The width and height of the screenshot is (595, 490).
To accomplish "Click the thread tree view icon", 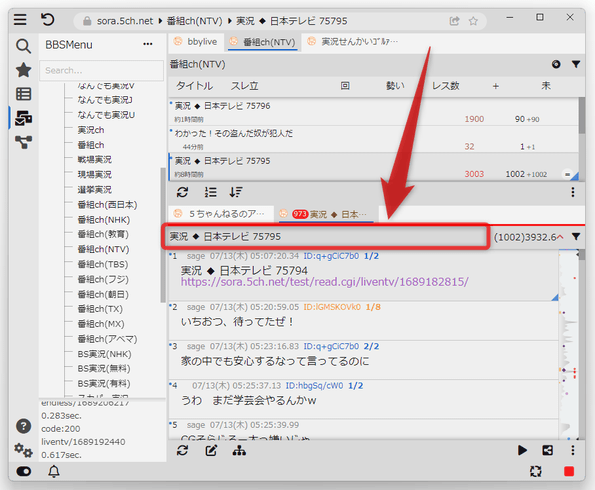I will click(239, 451).
